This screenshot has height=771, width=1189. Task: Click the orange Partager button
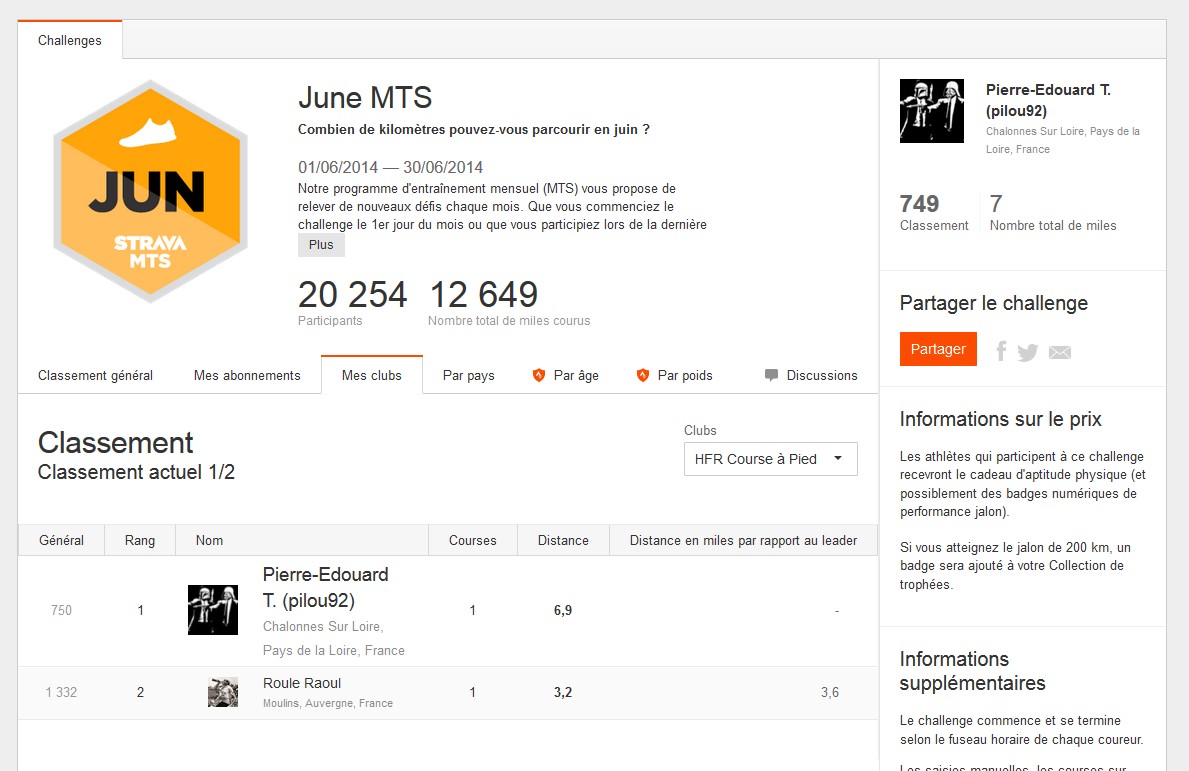(938, 349)
